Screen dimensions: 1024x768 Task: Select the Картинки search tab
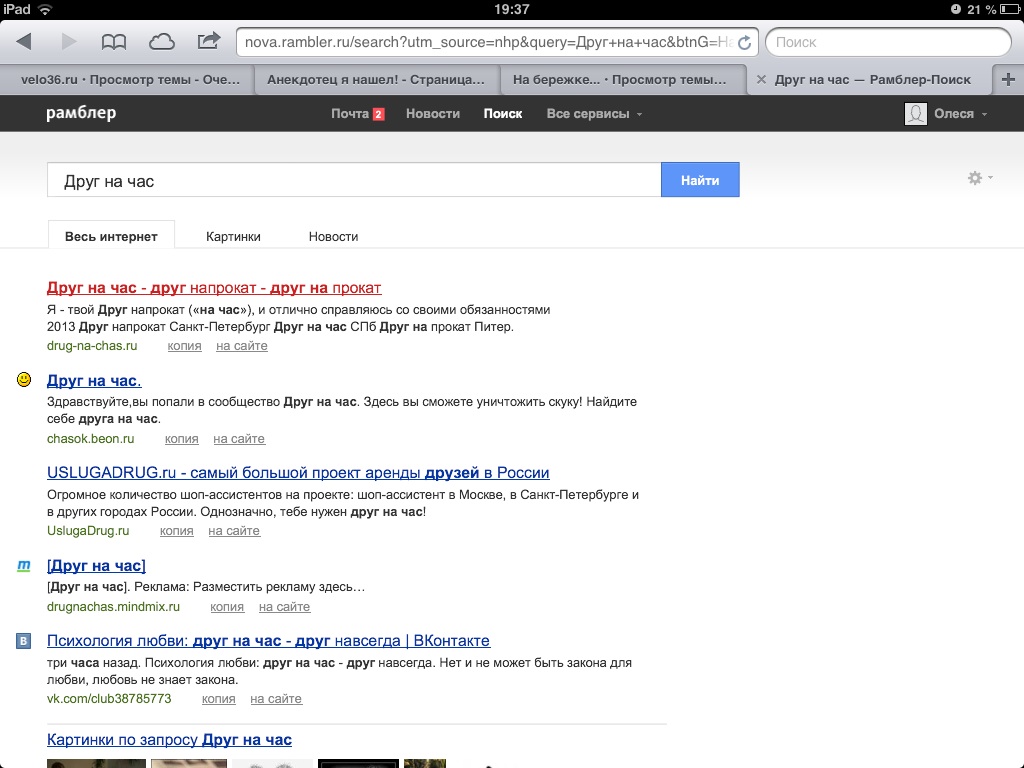coord(233,236)
